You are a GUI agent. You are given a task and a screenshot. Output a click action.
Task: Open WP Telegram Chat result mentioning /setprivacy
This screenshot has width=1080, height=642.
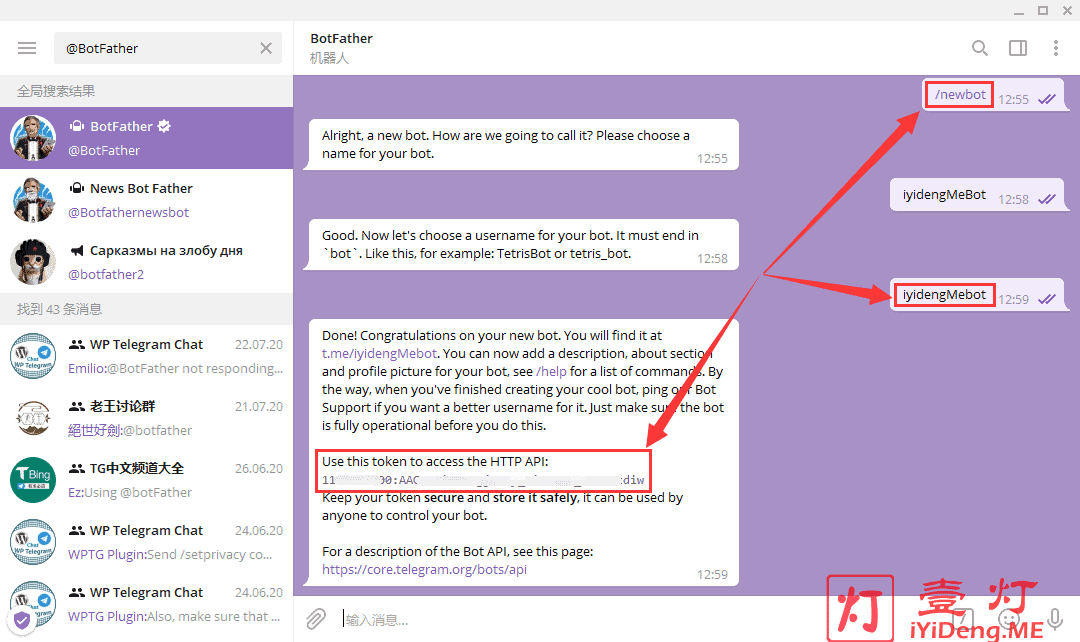click(x=147, y=542)
